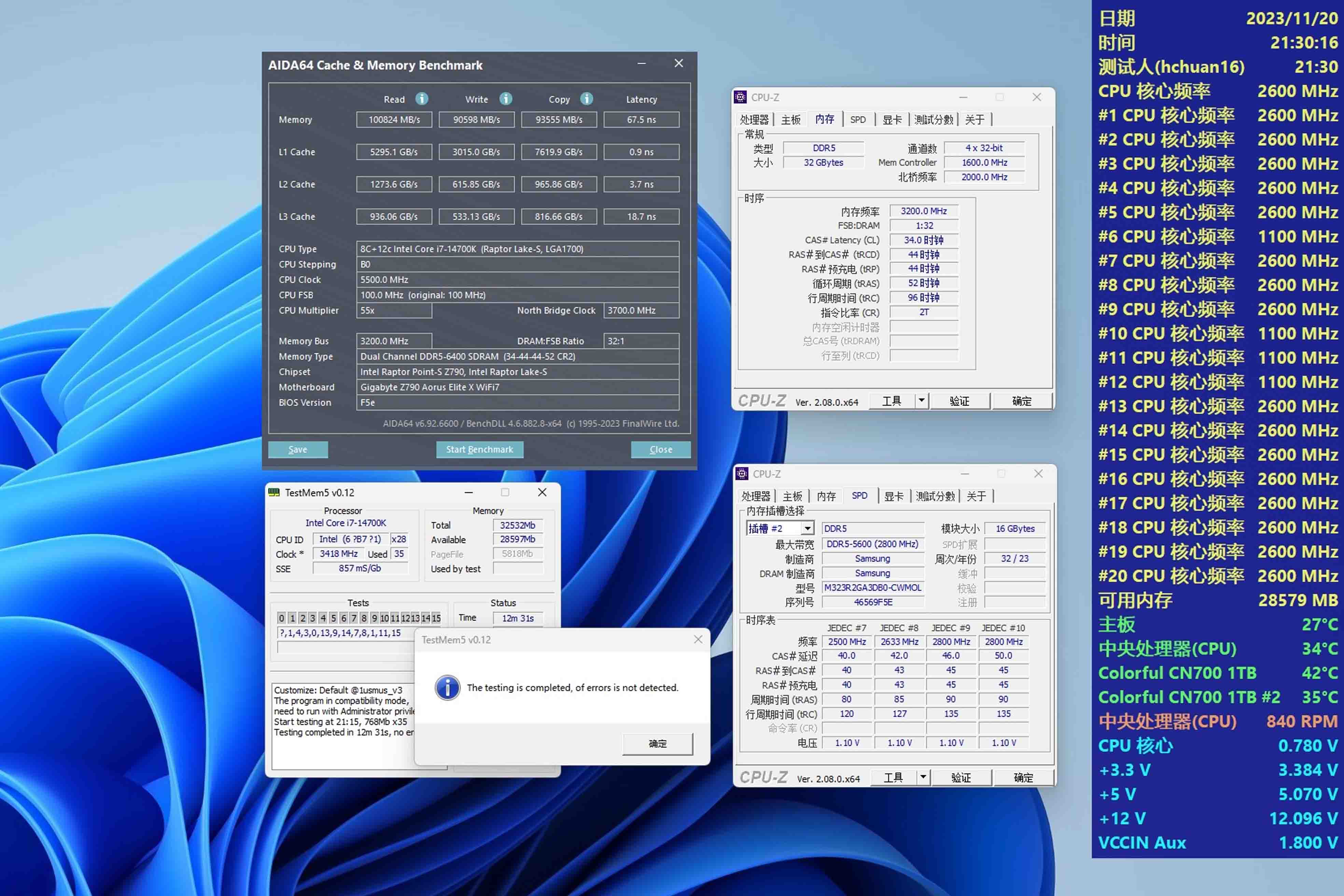The image size is (1344, 896).
Task: Click 工具 button in upper CPU-Z
Action: click(x=892, y=401)
